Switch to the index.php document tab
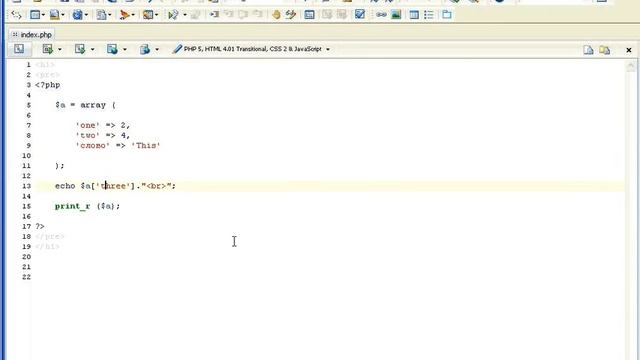The image size is (640, 360). tap(31, 35)
